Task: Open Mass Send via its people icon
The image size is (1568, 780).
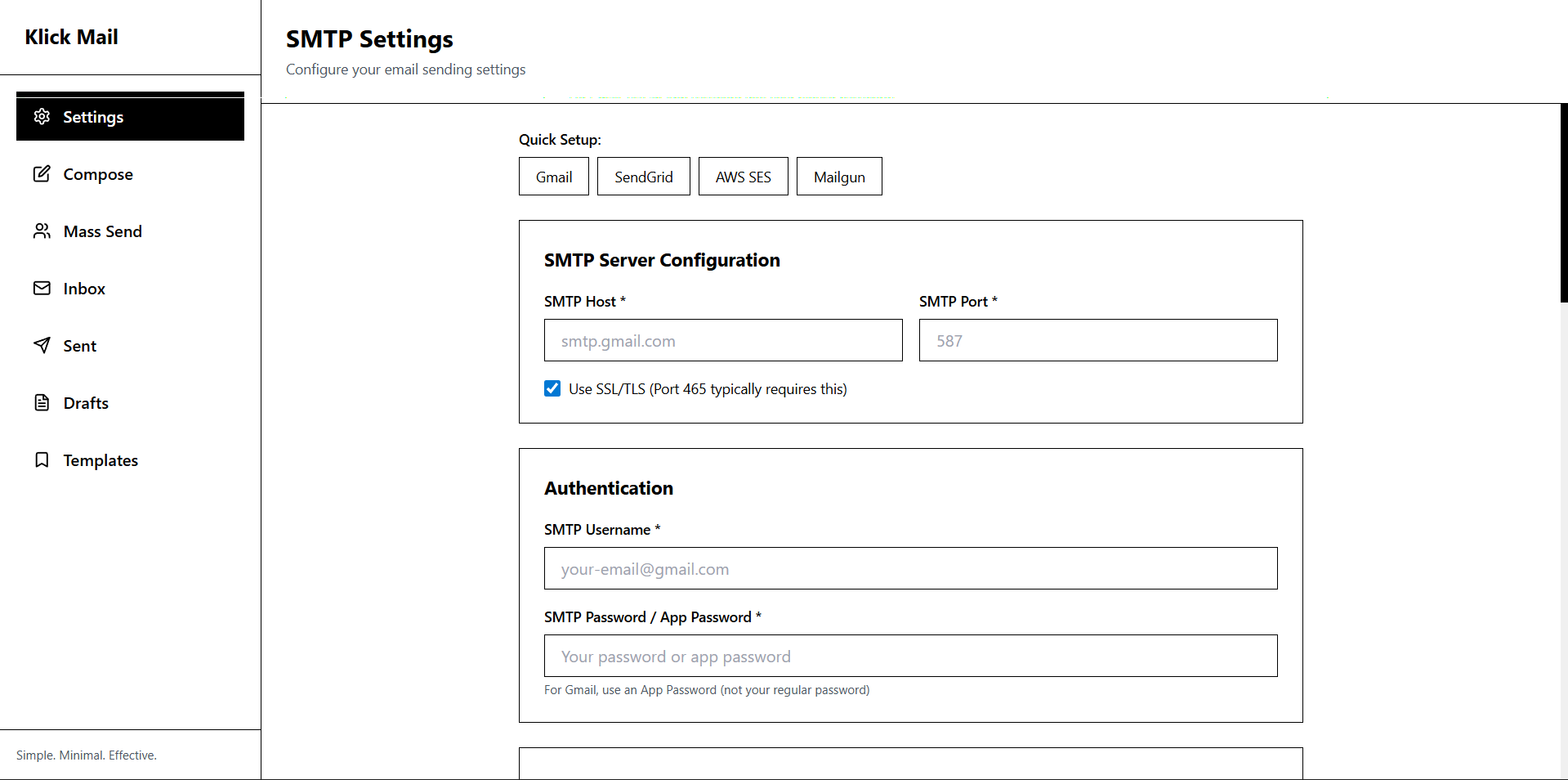Action: click(42, 231)
